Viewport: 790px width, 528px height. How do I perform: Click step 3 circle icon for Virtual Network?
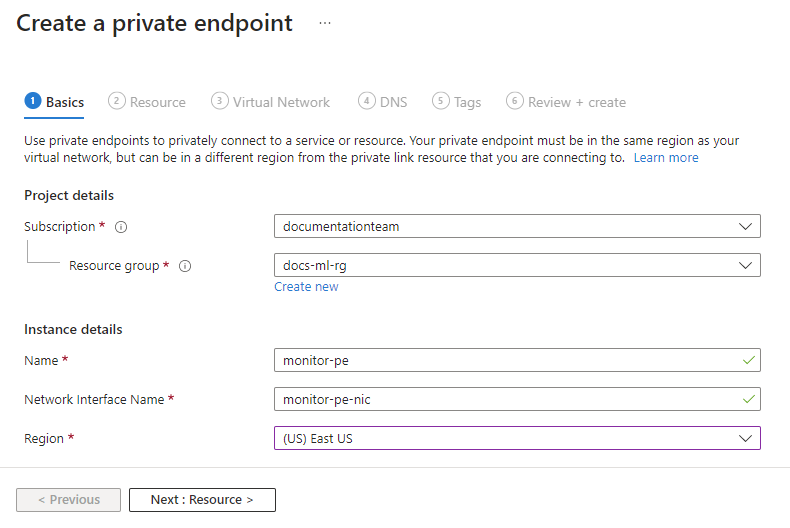pos(220,101)
